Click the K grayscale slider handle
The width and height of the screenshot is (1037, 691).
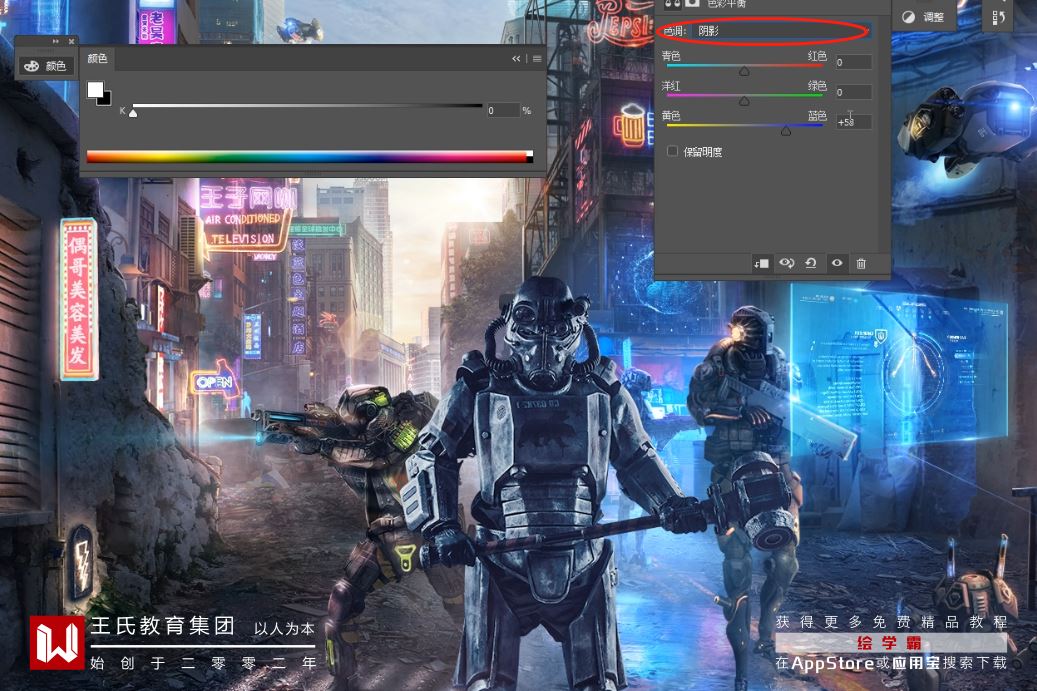point(133,113)
